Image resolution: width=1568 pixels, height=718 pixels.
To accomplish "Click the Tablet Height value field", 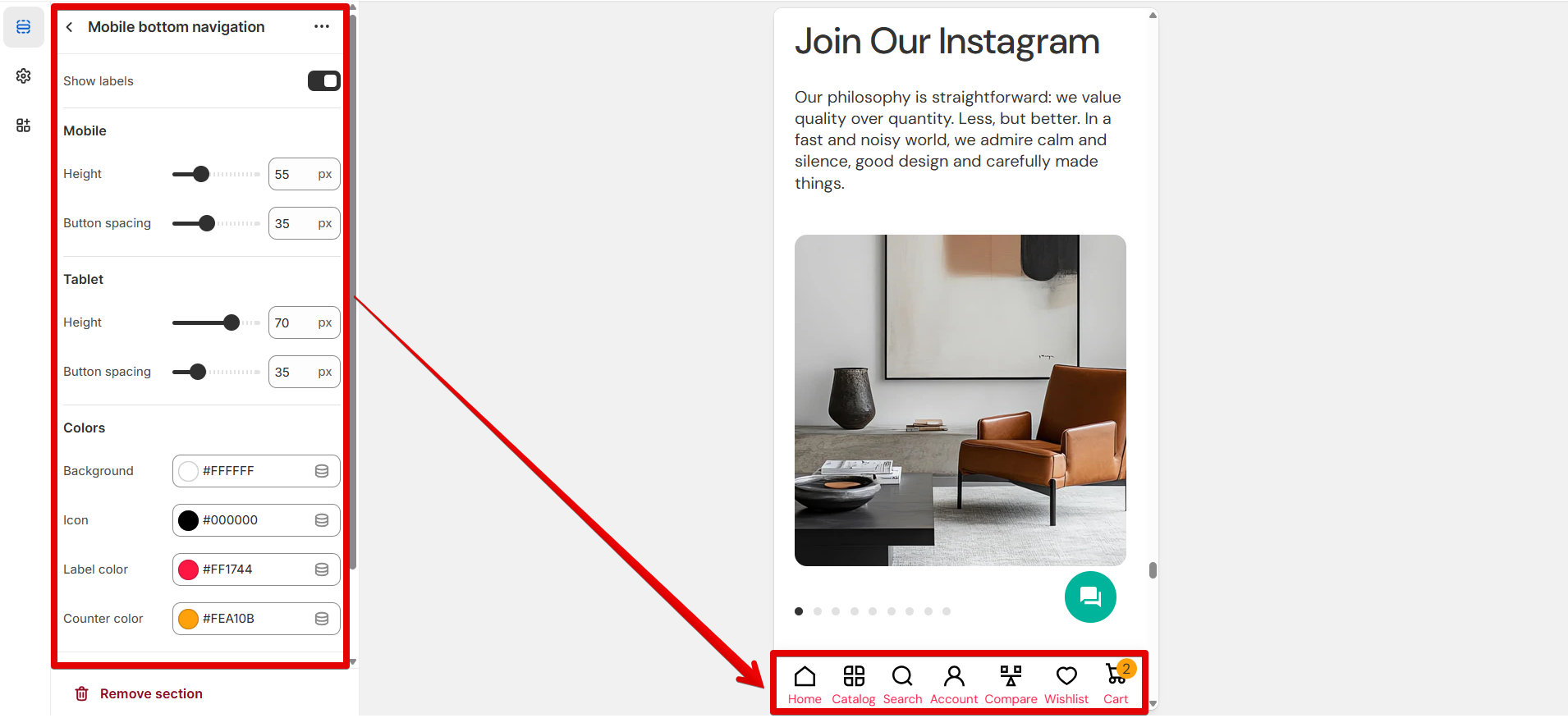I will coord(305,322).
